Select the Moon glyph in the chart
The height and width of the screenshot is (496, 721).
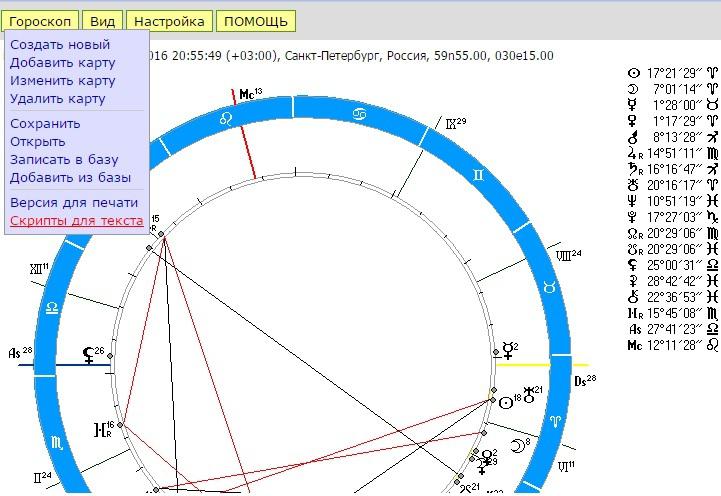click(x=517, y=445)
